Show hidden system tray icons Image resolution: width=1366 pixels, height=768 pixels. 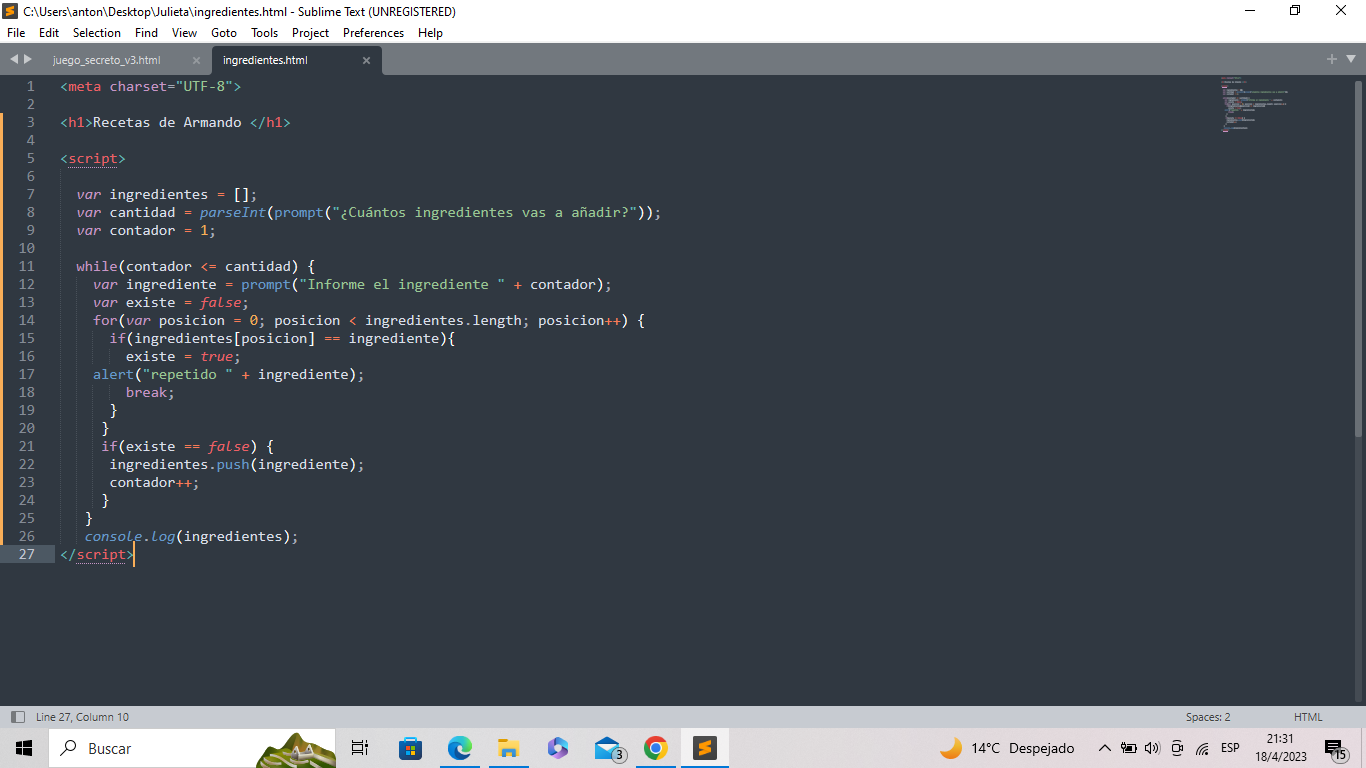[x=1104, y=748]
